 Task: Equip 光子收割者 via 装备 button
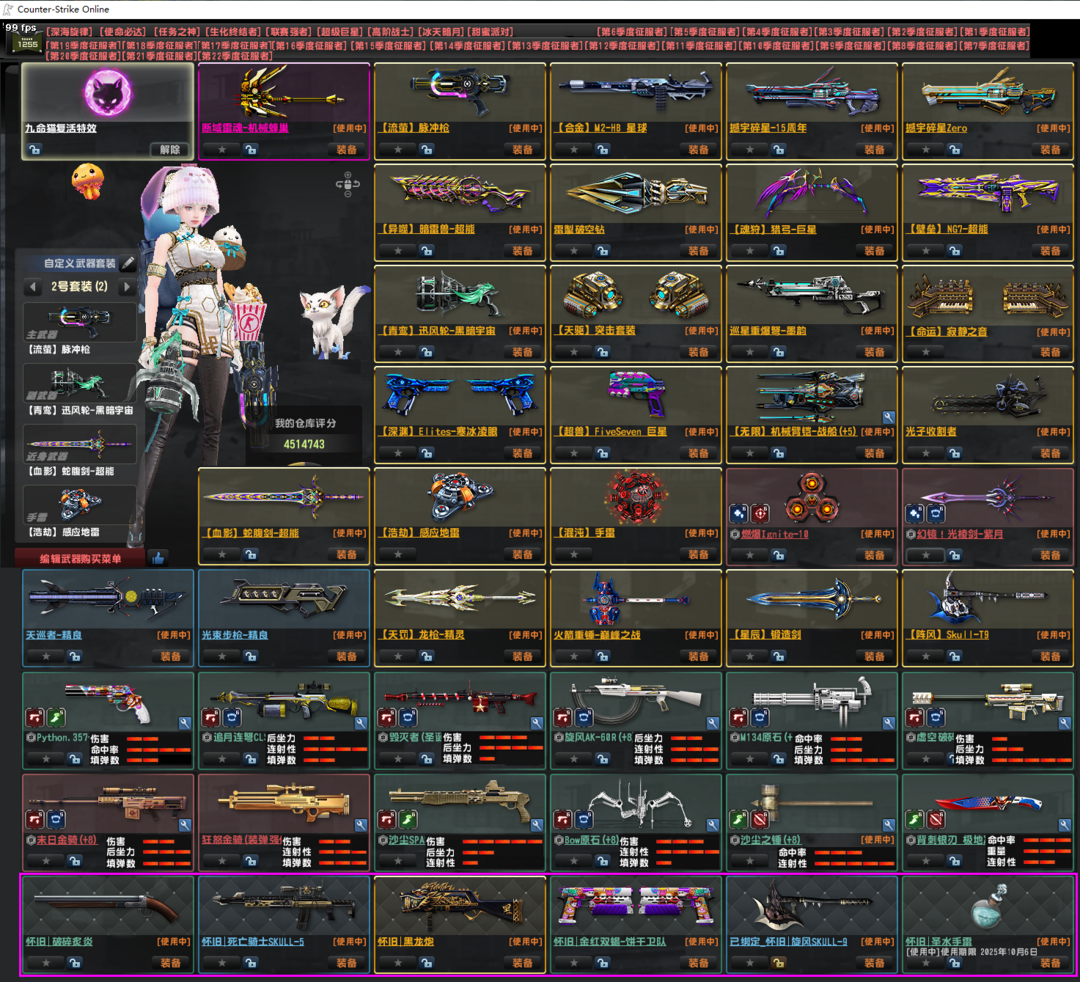tap(1050, 453)
